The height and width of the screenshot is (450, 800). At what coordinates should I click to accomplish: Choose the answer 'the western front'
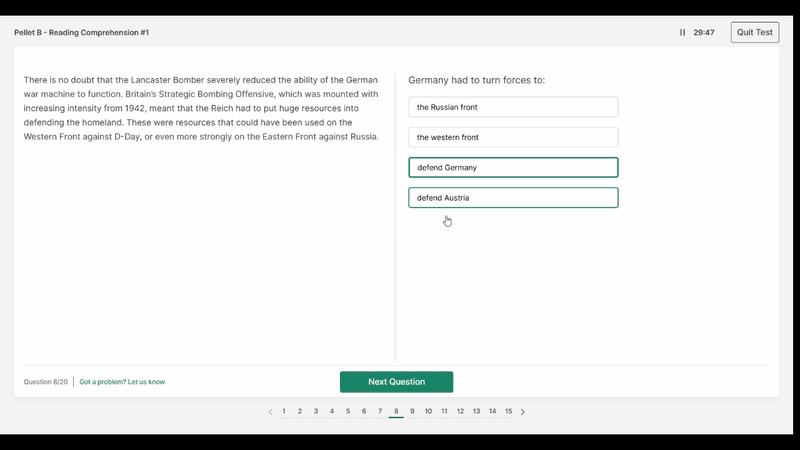point(513,137)
